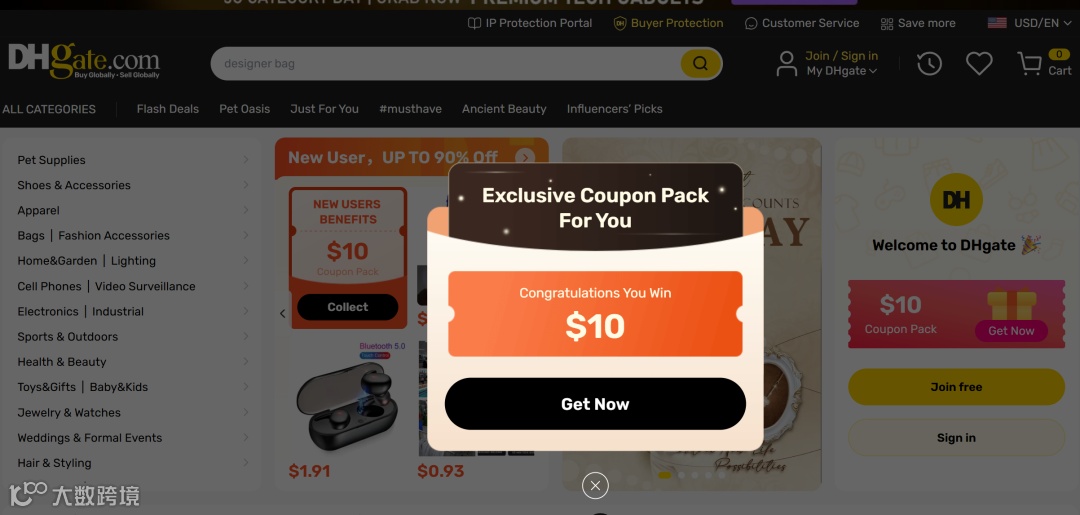Open Influencers' Picks in navigation bar
The image size is (1080, 515).
click(x=614, y=109)
